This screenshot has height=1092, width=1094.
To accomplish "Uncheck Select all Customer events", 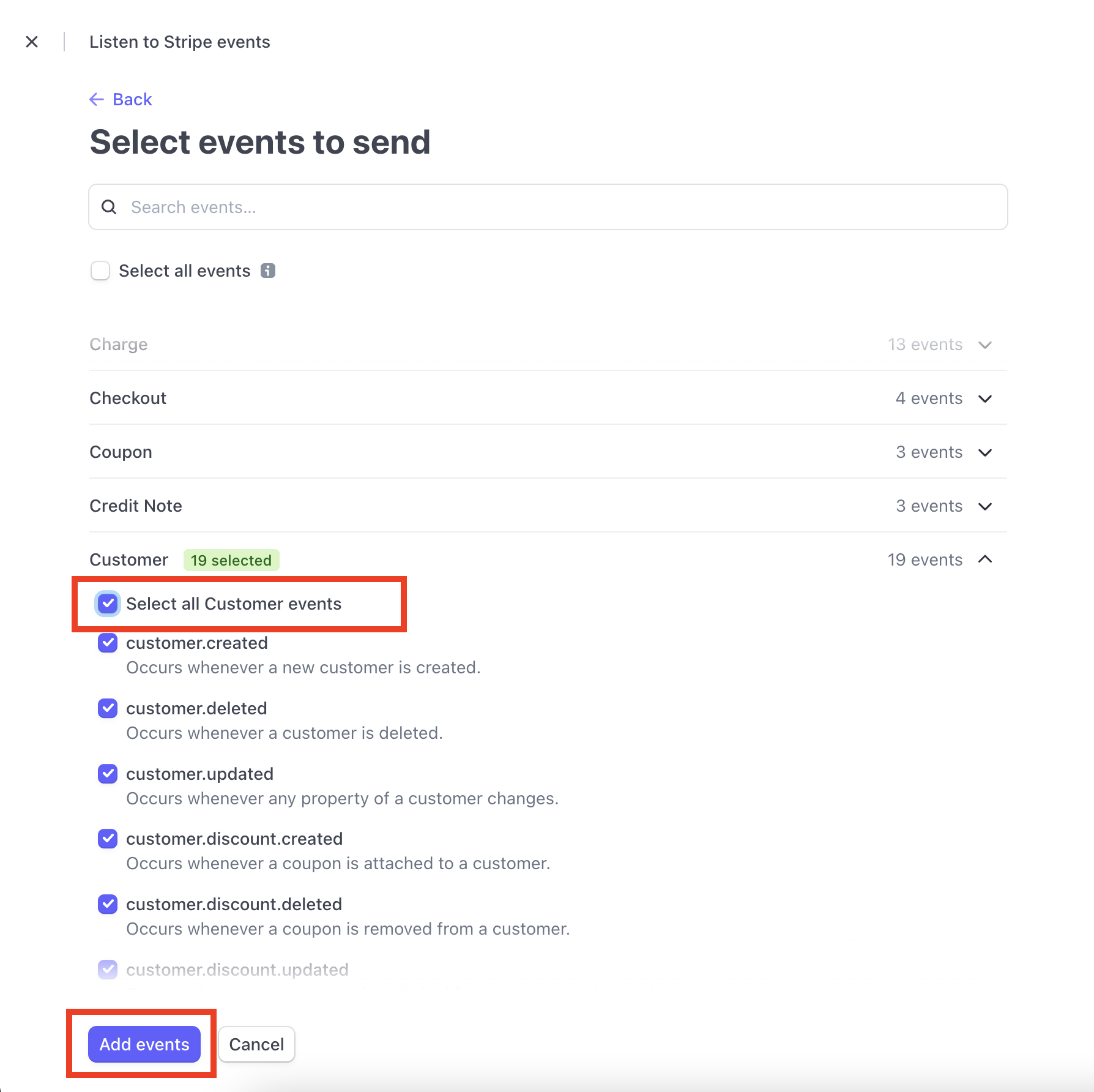I will point(107,604).
